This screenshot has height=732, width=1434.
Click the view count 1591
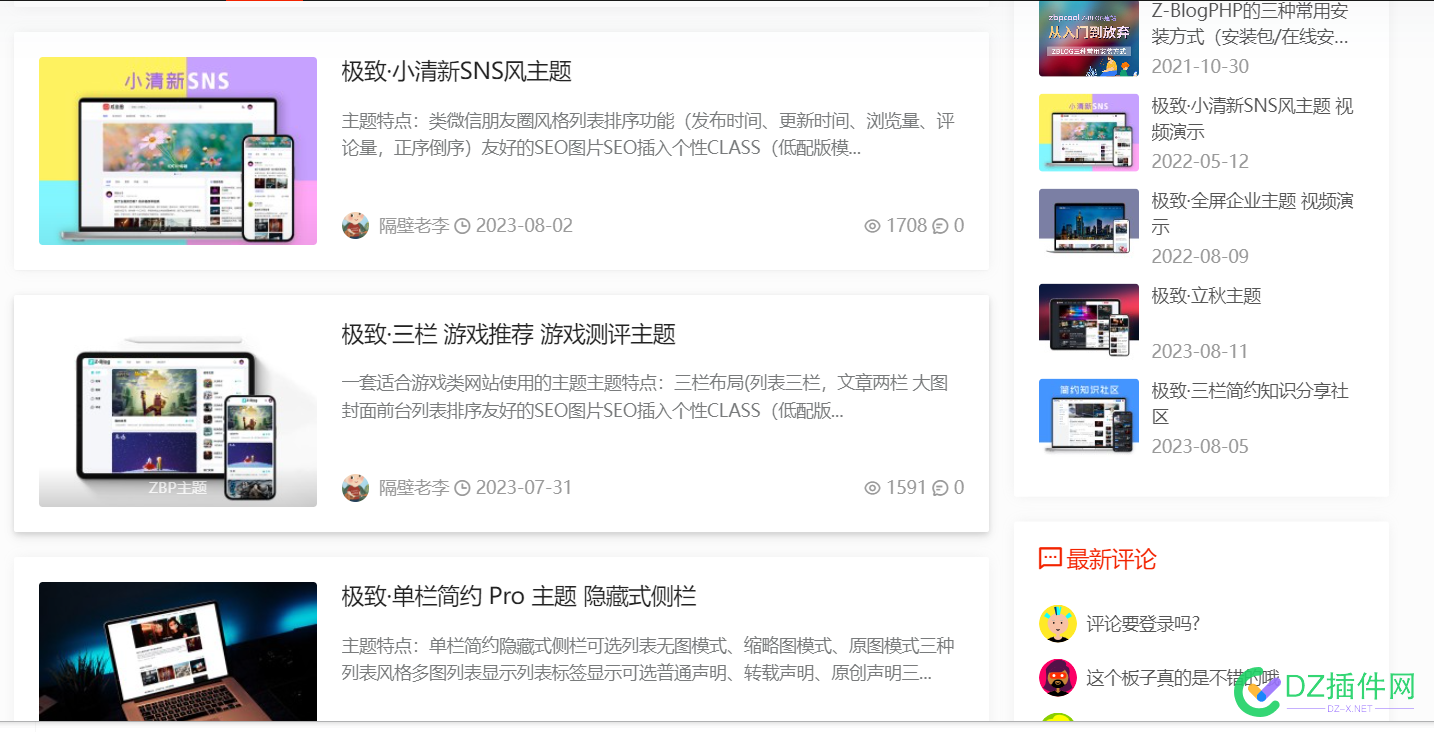(907, 488)
